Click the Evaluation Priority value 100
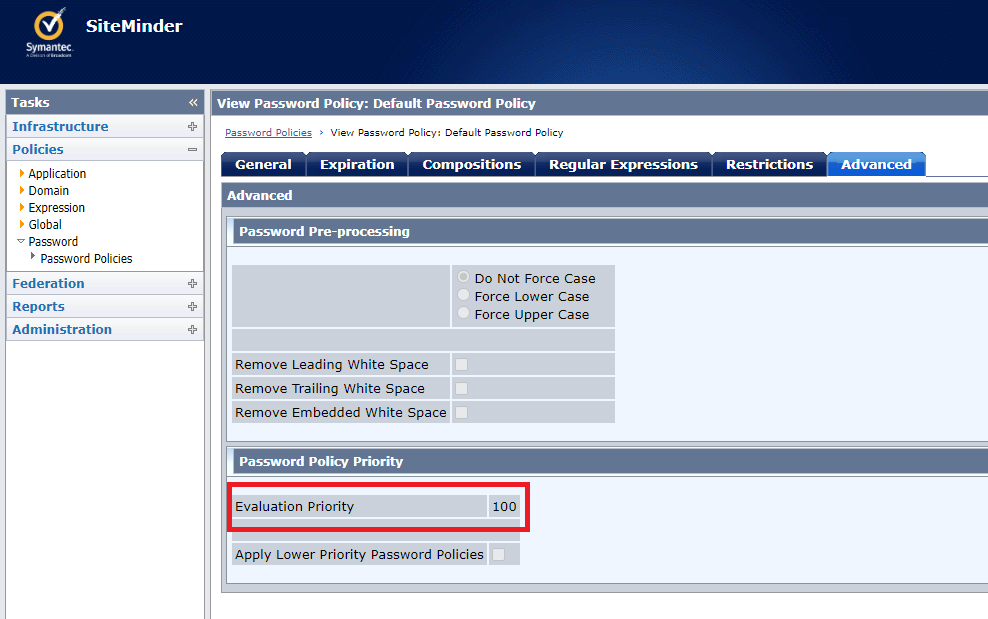The height and width of the screenshot is (619, 988). [x=504, y=506]
